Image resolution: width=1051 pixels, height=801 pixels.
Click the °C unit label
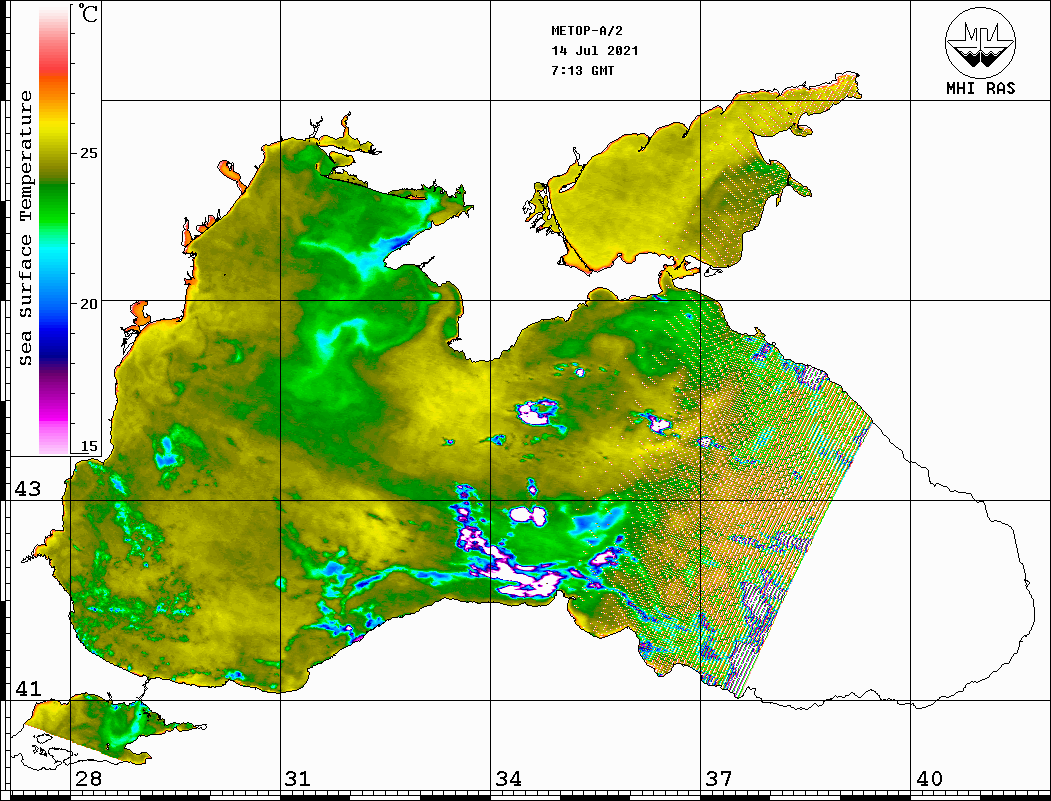pos(88,13)
